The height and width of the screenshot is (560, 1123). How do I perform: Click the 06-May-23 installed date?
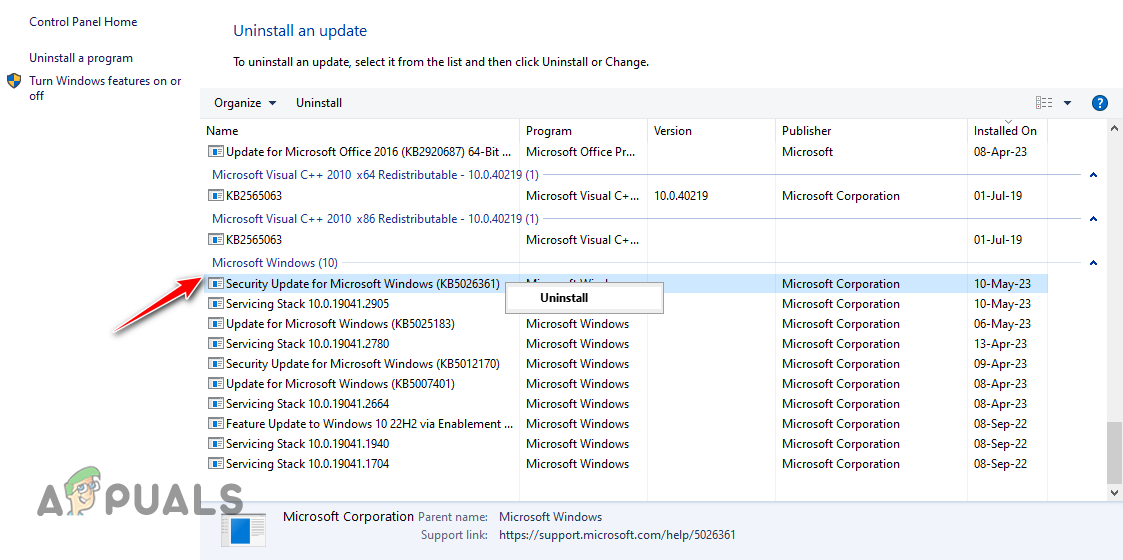[1002, 324]
